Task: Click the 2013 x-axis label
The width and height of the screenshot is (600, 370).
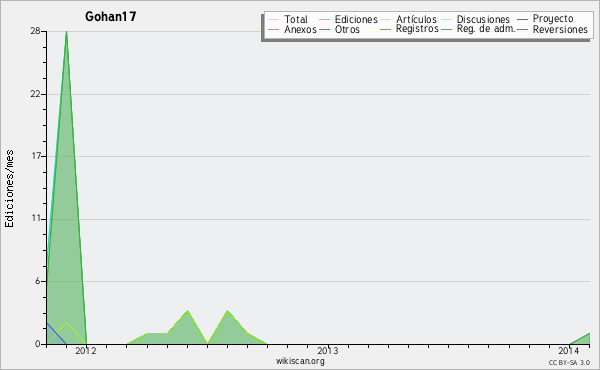Action: [328, 351]
